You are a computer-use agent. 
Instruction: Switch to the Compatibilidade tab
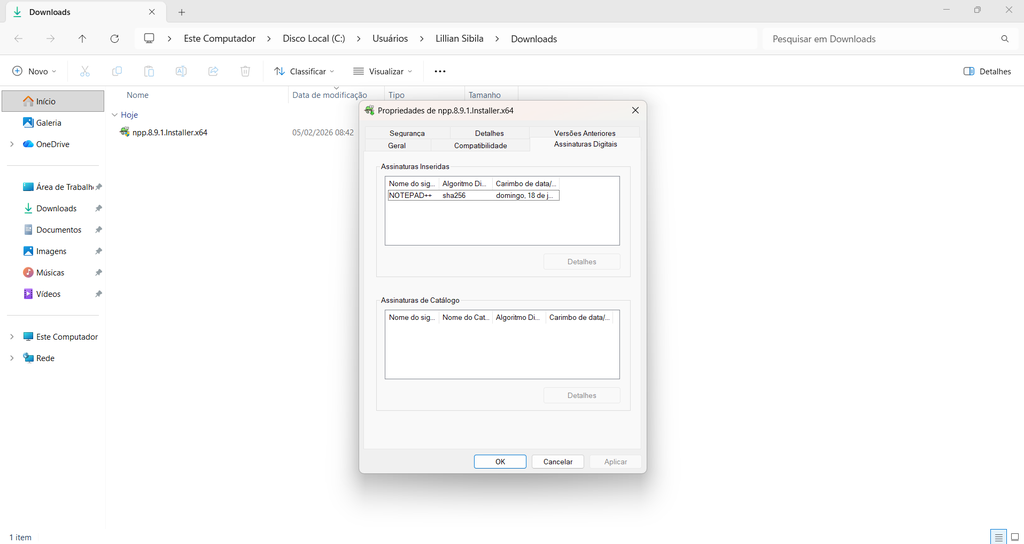[480, 146]
